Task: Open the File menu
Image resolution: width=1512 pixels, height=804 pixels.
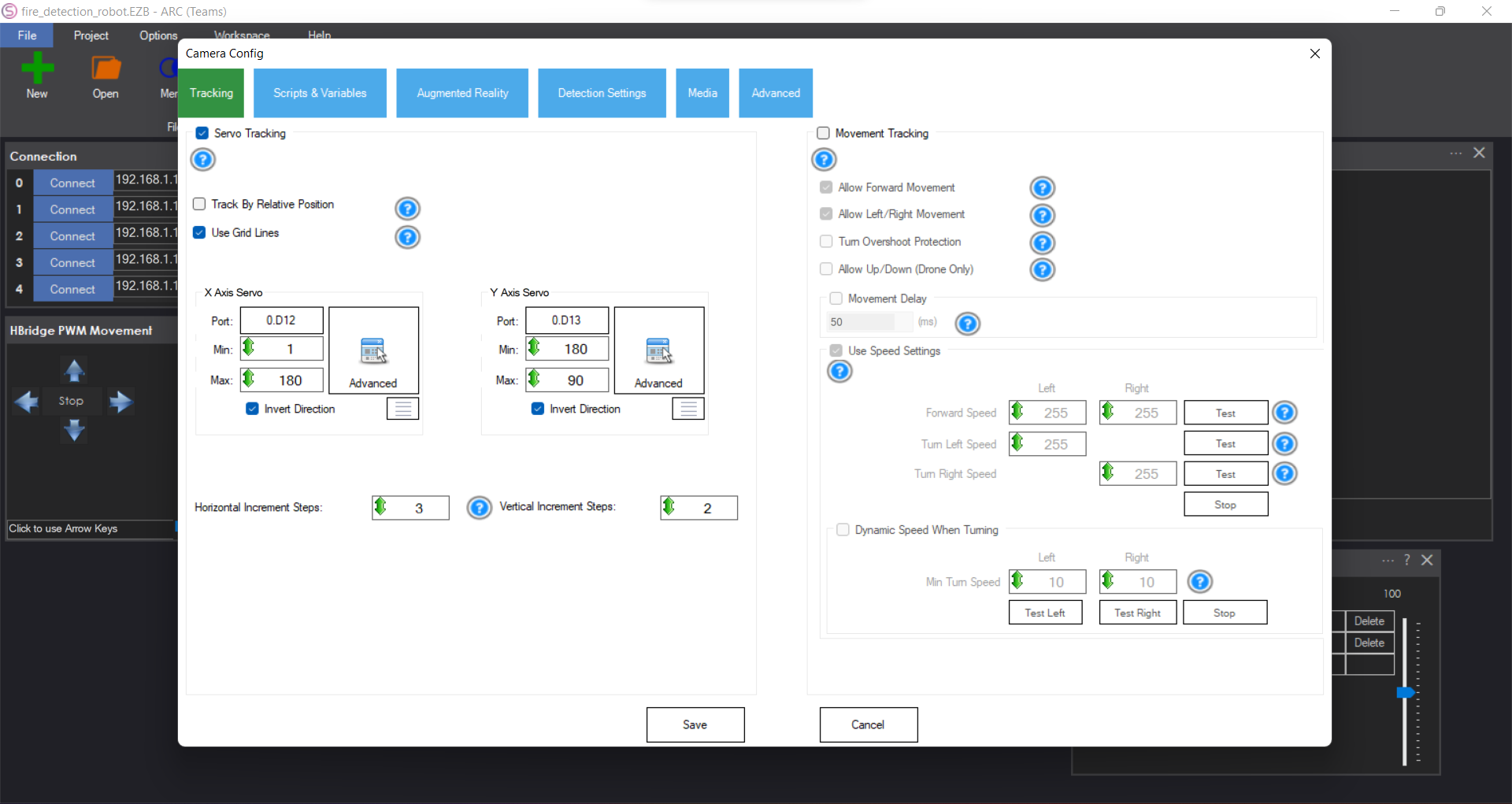Action: click(x=27, y=35)
